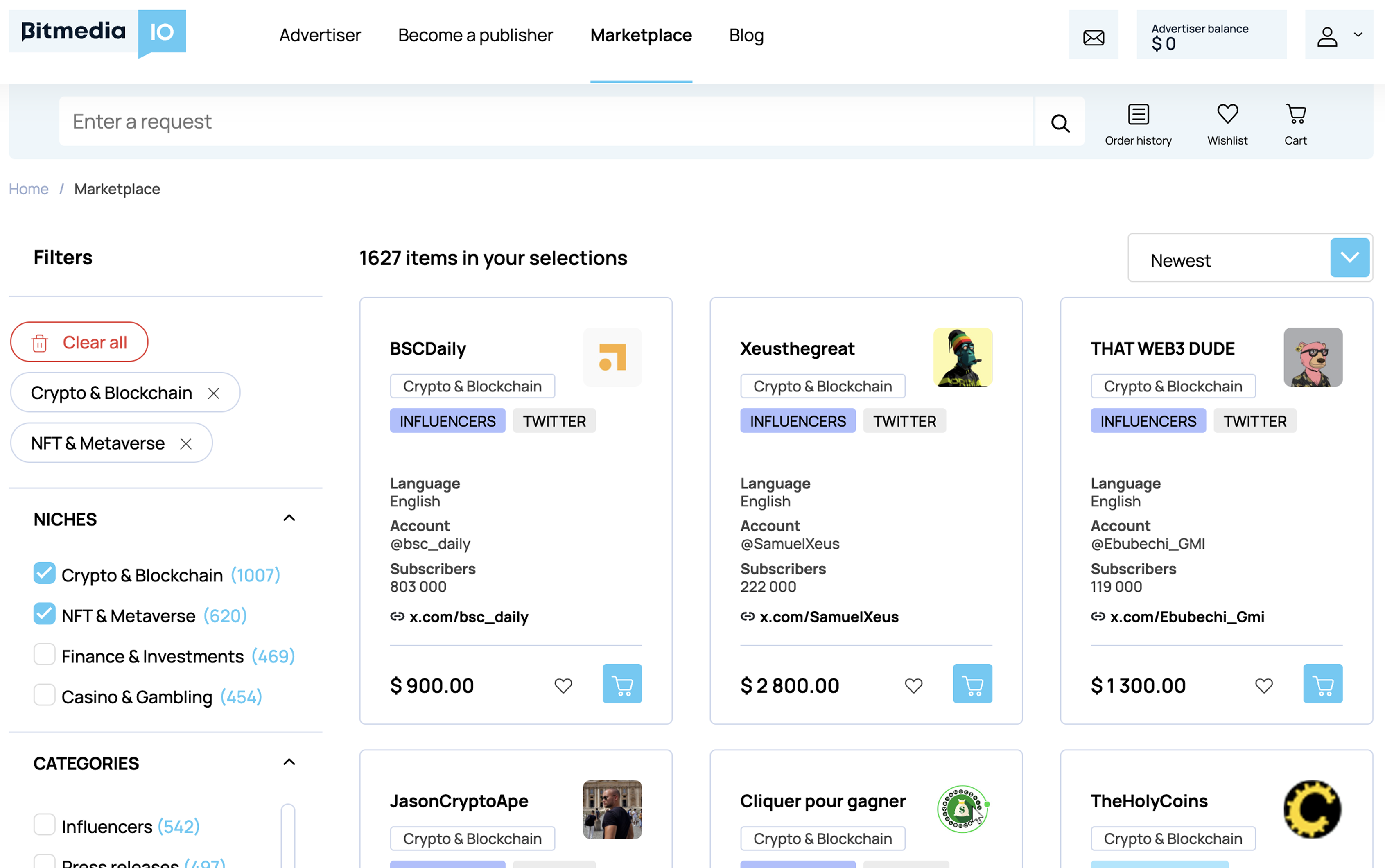1385x868 pixels.
Task: Click Xeusthegreat's Crypto & Blockchain tag
Action: pyautogui.click(x=822, y=387)
